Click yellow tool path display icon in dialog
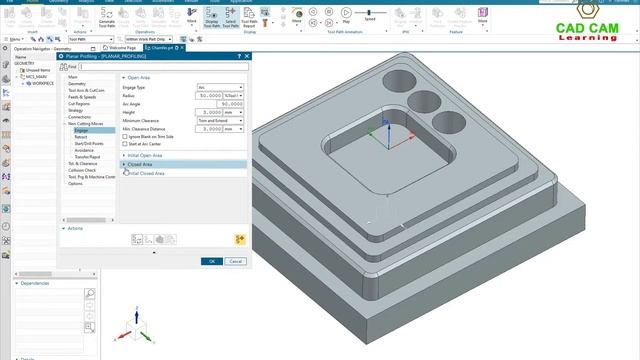This screenshot has height=360, width=640. (x=240, y=239)
